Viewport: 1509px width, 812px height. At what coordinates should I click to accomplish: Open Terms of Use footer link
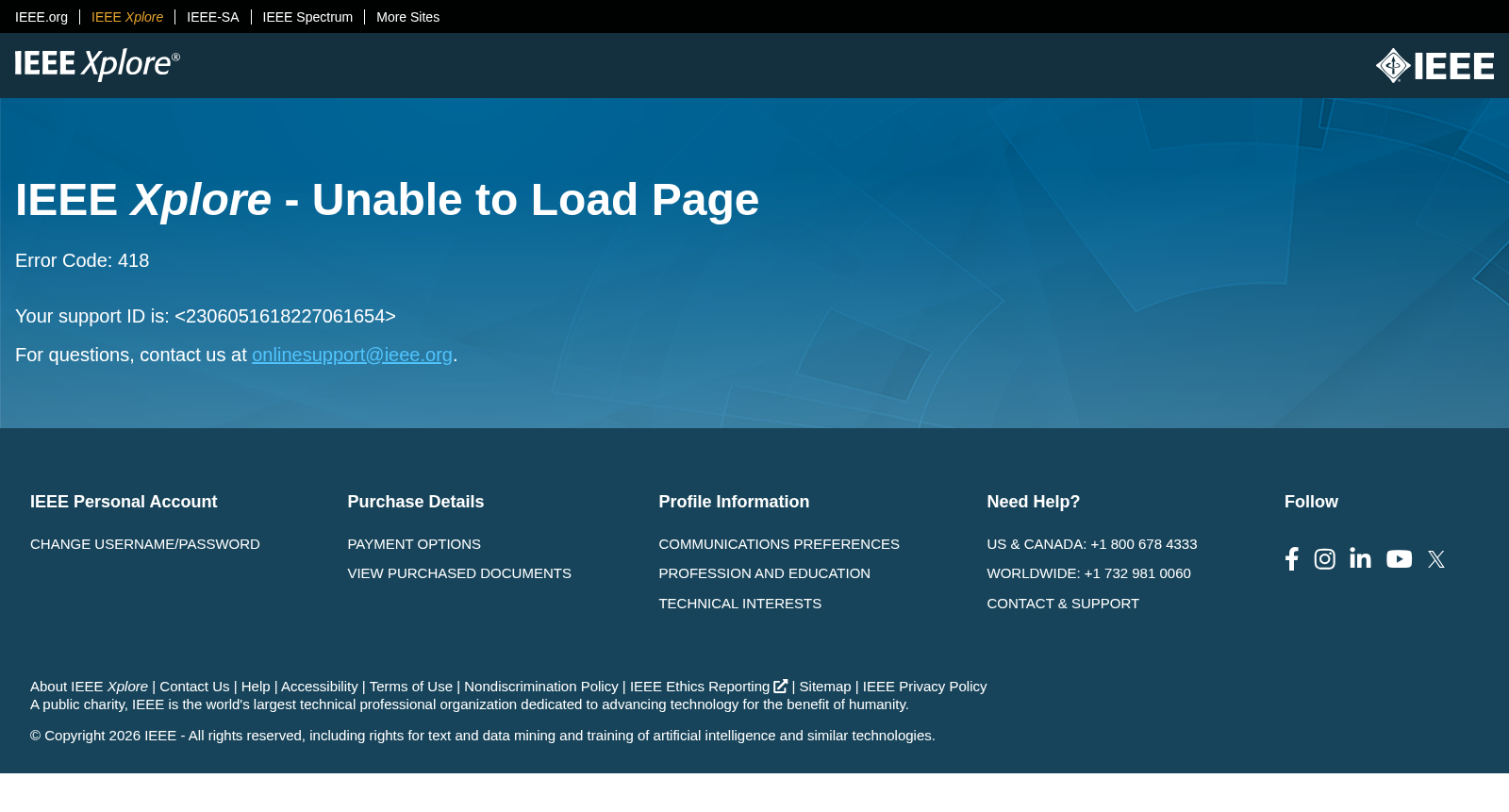click(x=411, y=687)
